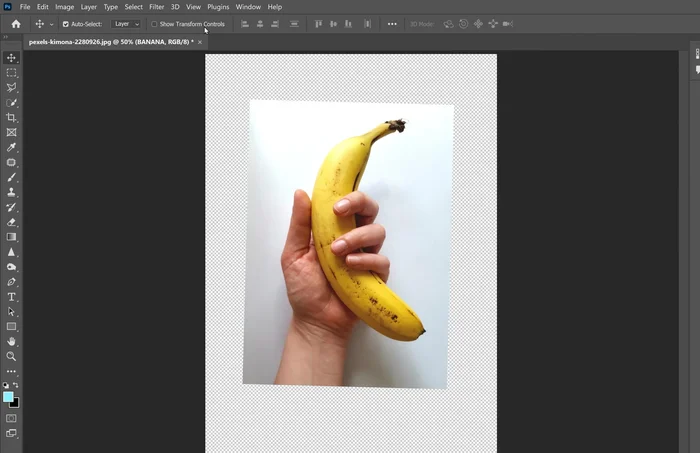700x453 pixels.
Task: Expand the Move tool preset picker arrow
Action: coord(52,24)
